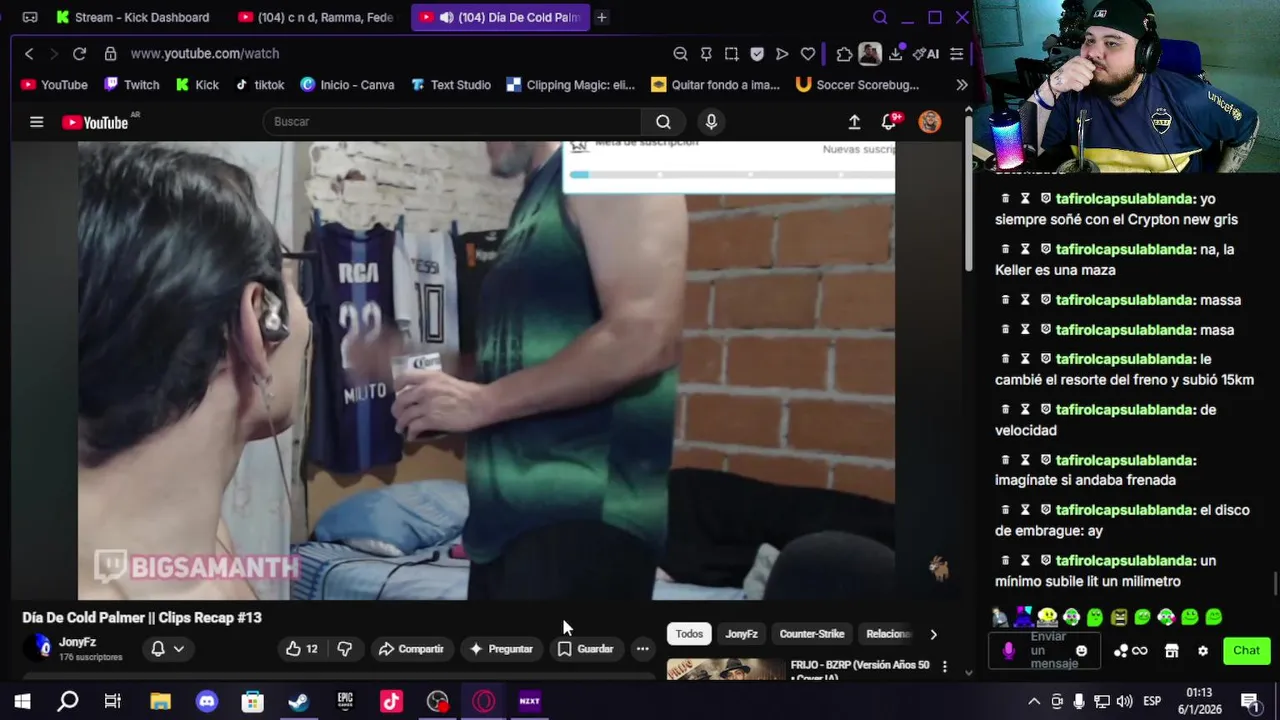Select the JonyFz filter chip
Viewport: 1280px width, 720px height.
(741, 634)
